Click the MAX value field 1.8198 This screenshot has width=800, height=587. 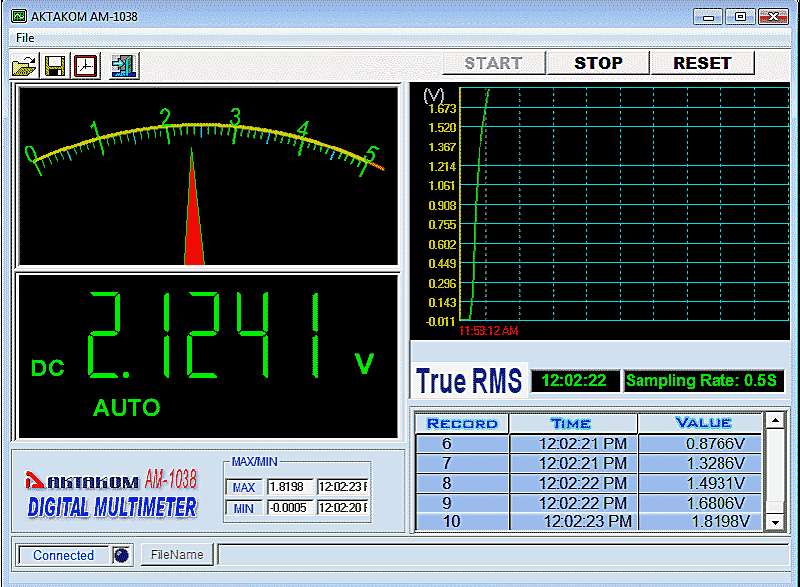tap(289, 487)
